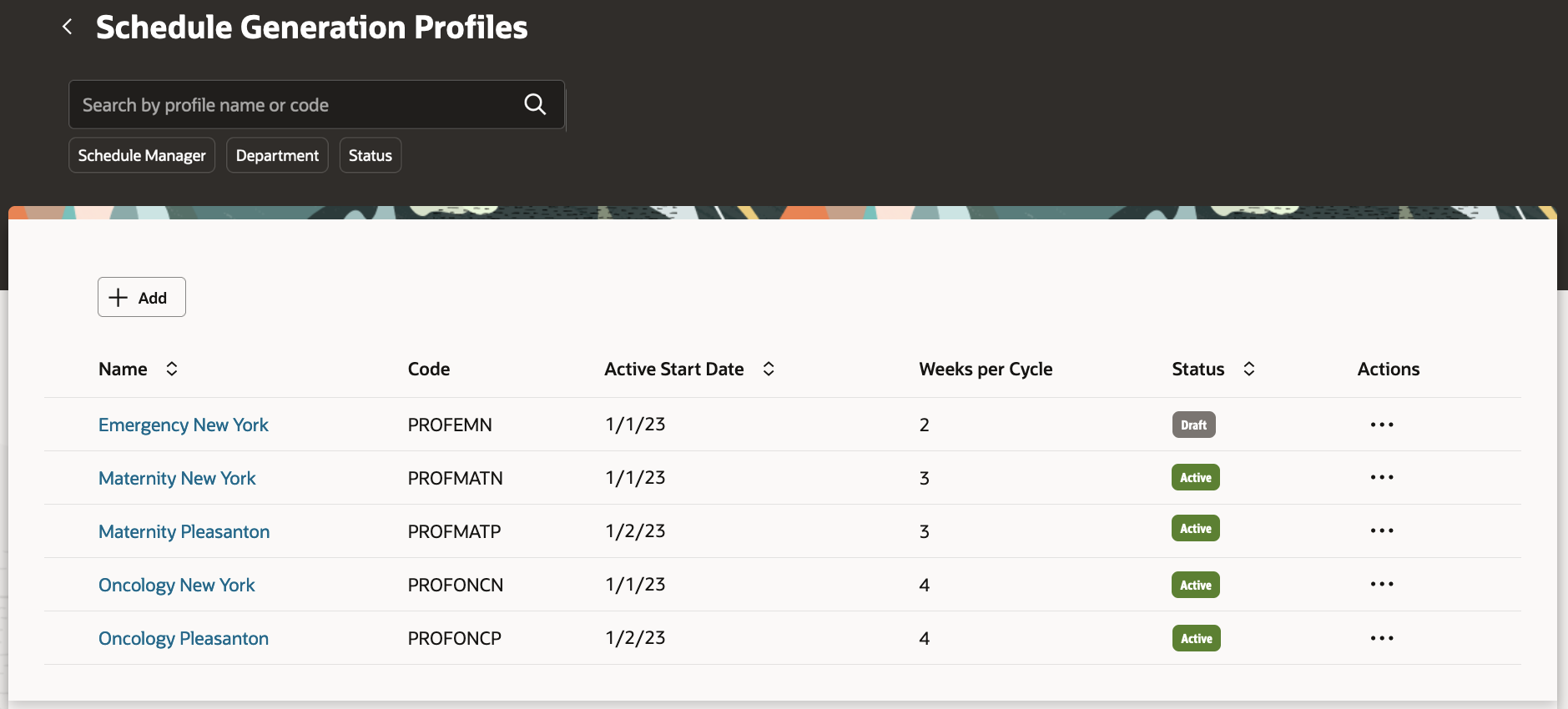Viewport: 1568px width, 709px height.
Task: Click the Add profile button
Action: point(141,298)
